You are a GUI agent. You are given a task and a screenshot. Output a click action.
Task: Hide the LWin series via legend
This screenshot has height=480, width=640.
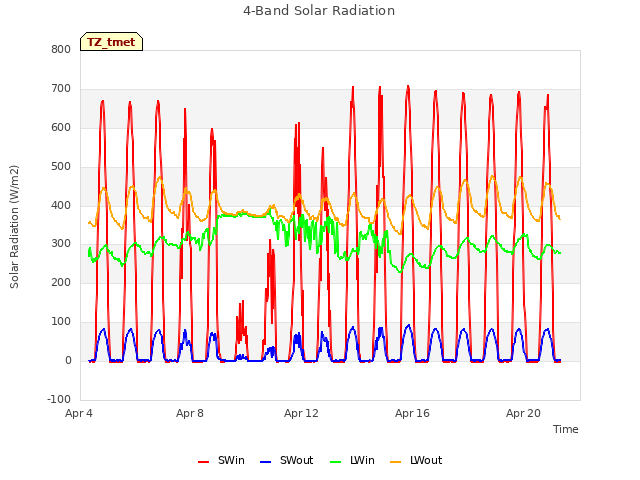(352, 461)
